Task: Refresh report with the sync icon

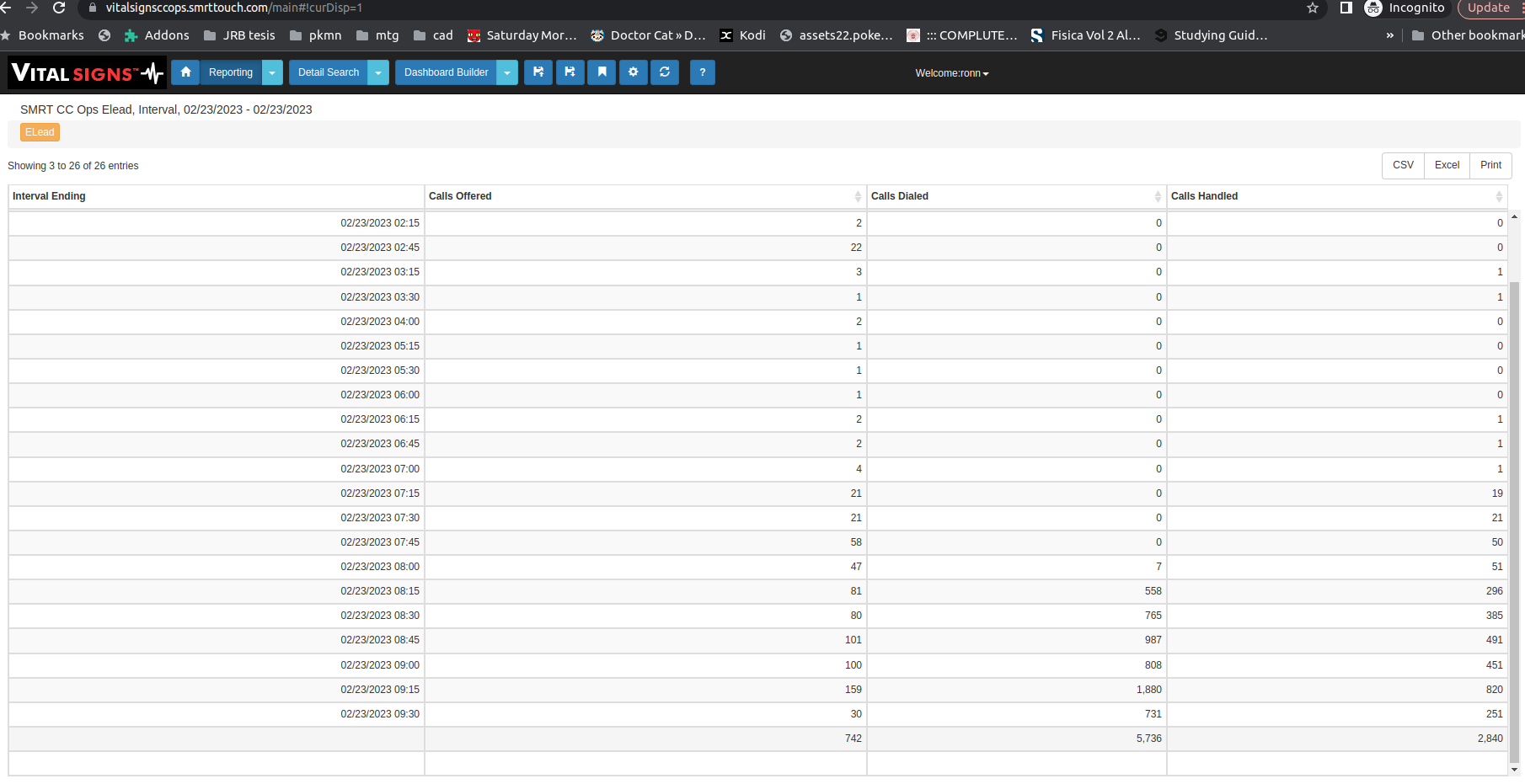Action: 665,72
